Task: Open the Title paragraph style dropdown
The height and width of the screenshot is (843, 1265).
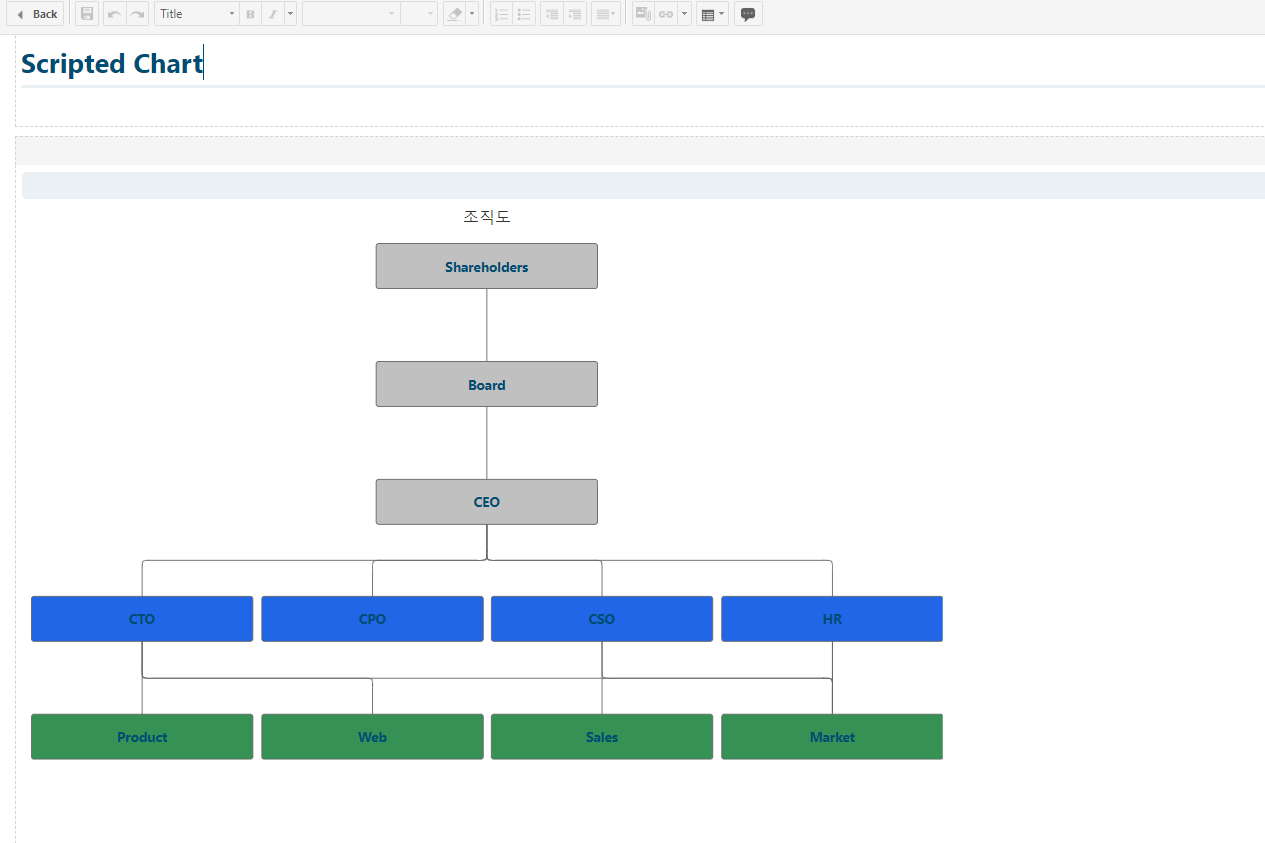Action: (196, 14)
